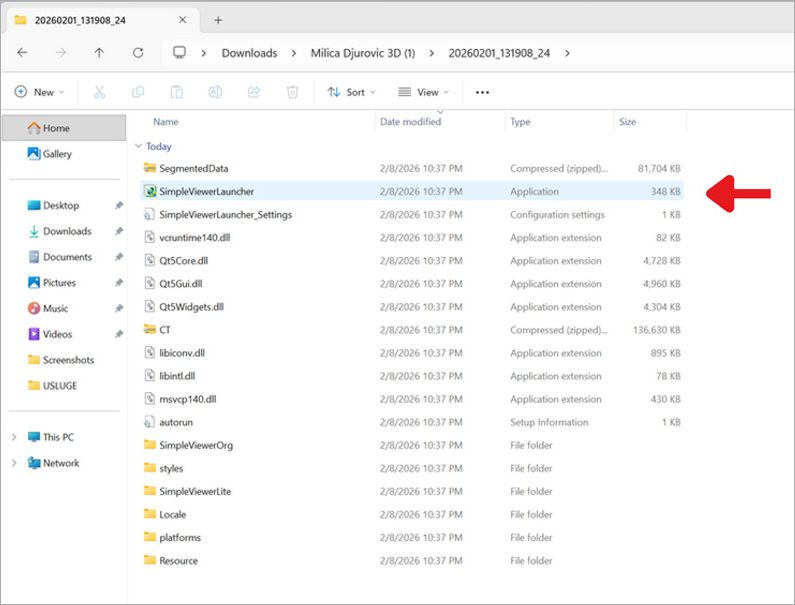This screenshot has height=605, width=795.
Task: Open the Sort options dropdown
Action: pos(351,92)
